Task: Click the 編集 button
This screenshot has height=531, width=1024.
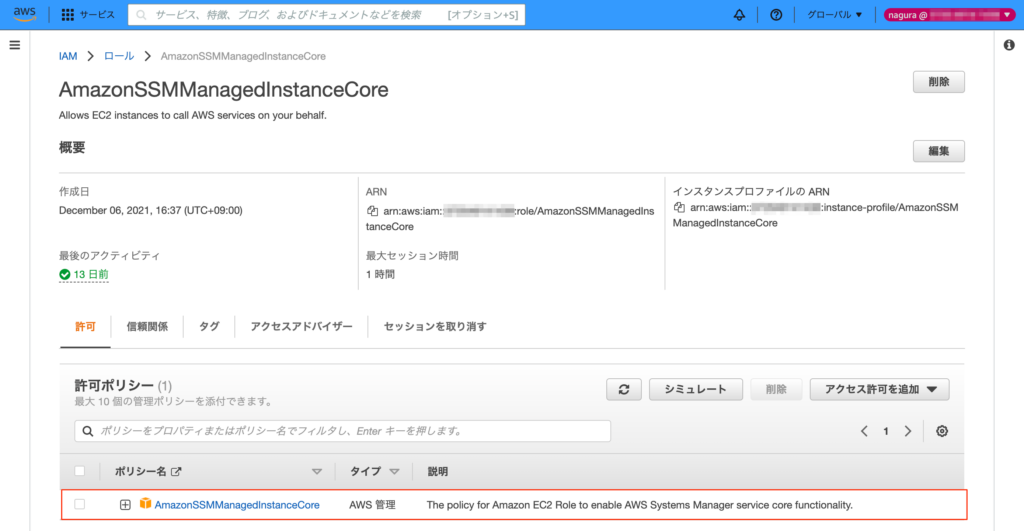Action: [x=938, y=151]
